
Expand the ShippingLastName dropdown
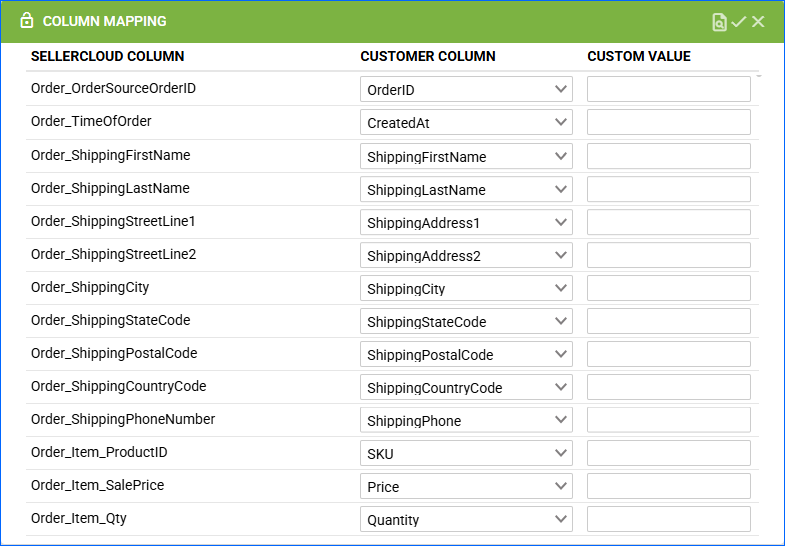466,189
